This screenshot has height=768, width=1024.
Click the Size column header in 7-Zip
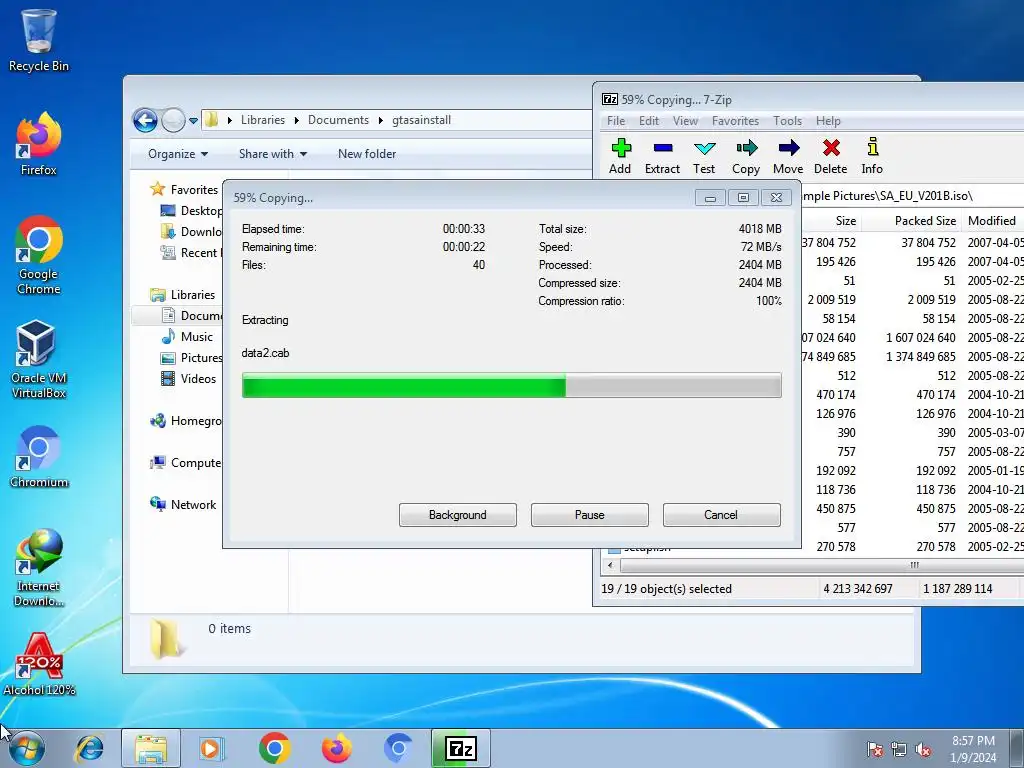click(831, 221)
